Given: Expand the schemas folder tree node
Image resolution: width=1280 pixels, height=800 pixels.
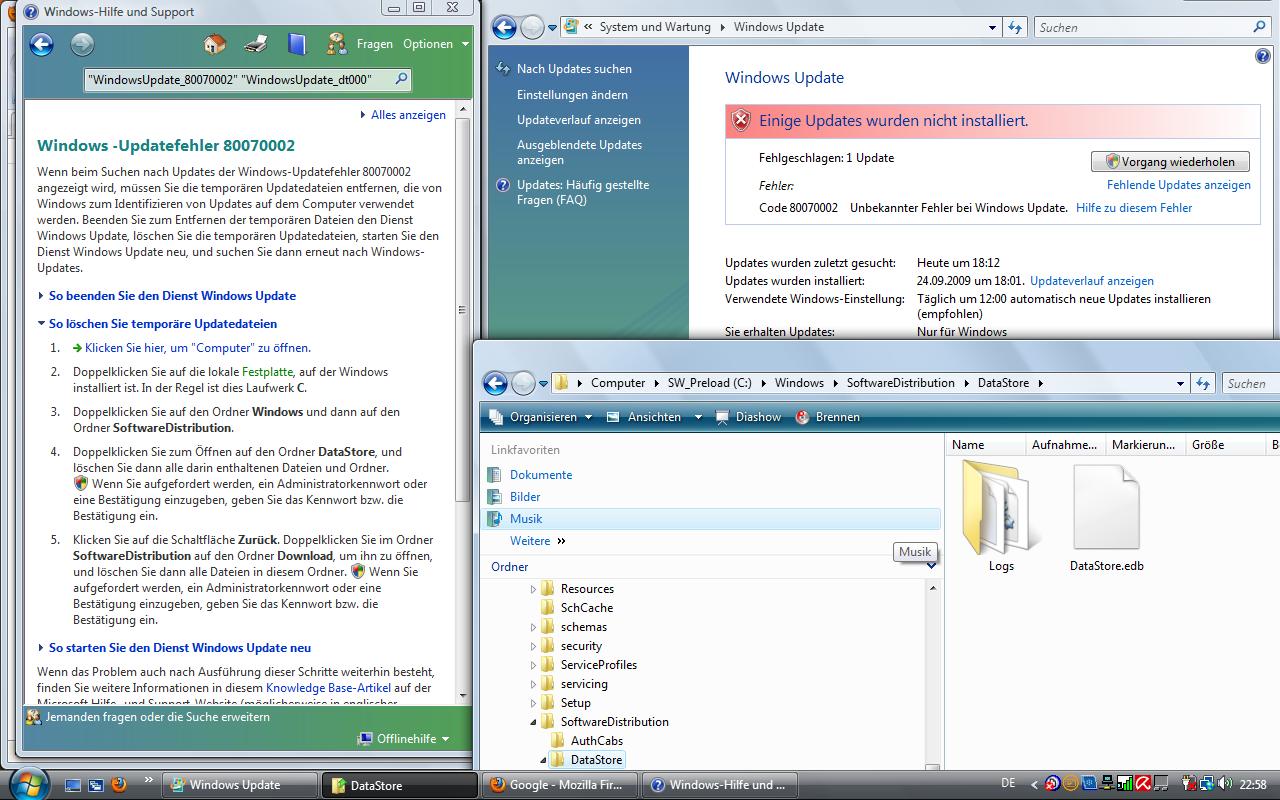Looking at the screenshot, I should coord(533,627).
